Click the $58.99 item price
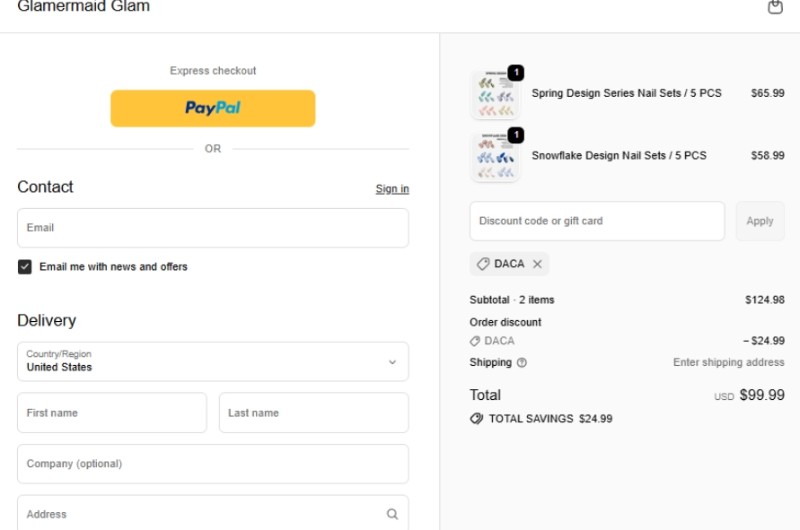 (767, 156)
